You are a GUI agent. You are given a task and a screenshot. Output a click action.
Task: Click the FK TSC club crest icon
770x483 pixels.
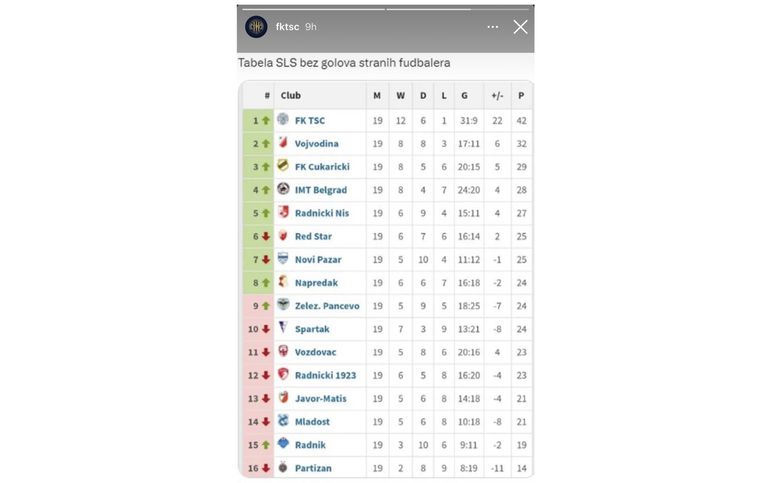click(283, 119)
